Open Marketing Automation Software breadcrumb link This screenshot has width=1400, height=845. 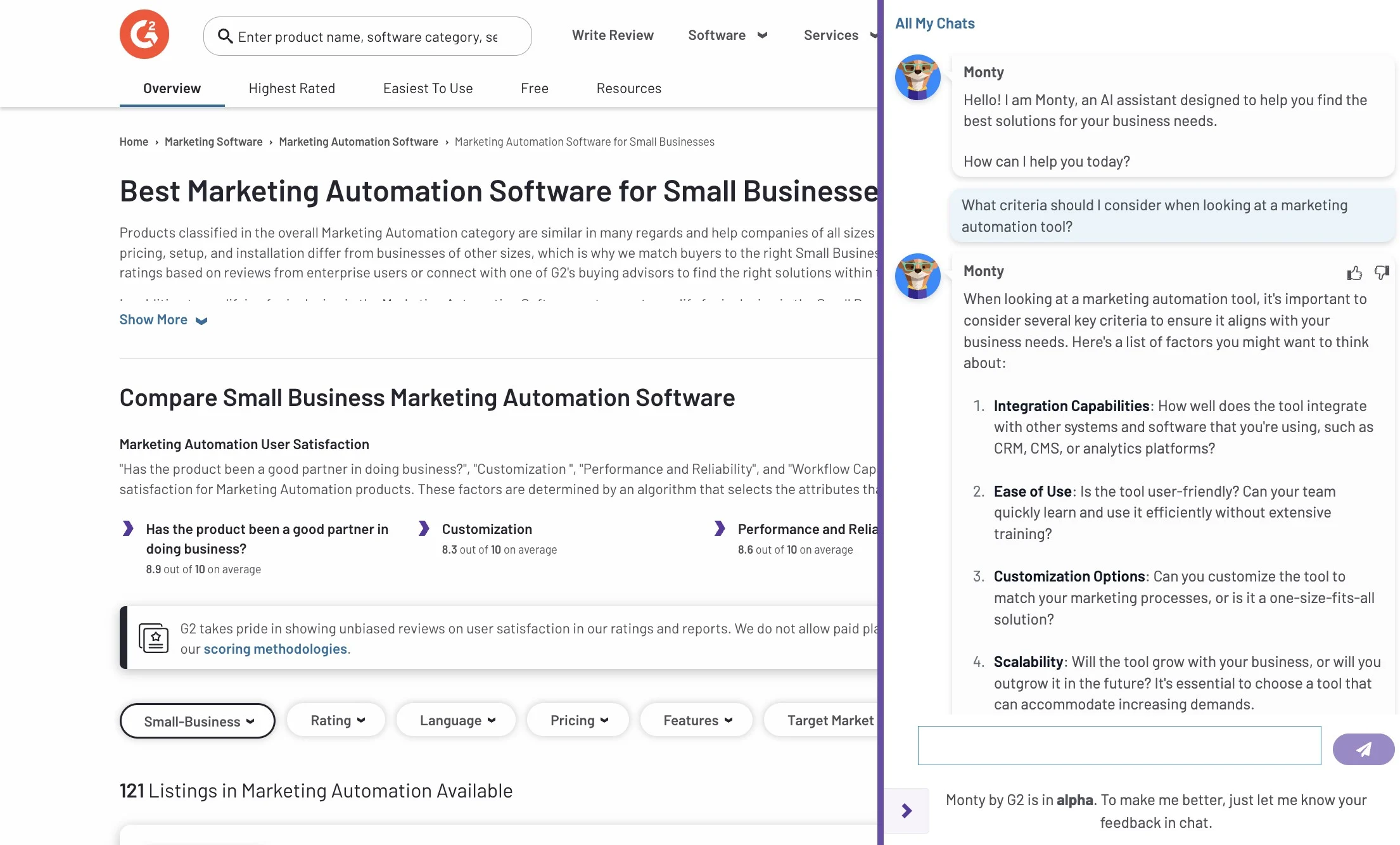click(359, 141)
